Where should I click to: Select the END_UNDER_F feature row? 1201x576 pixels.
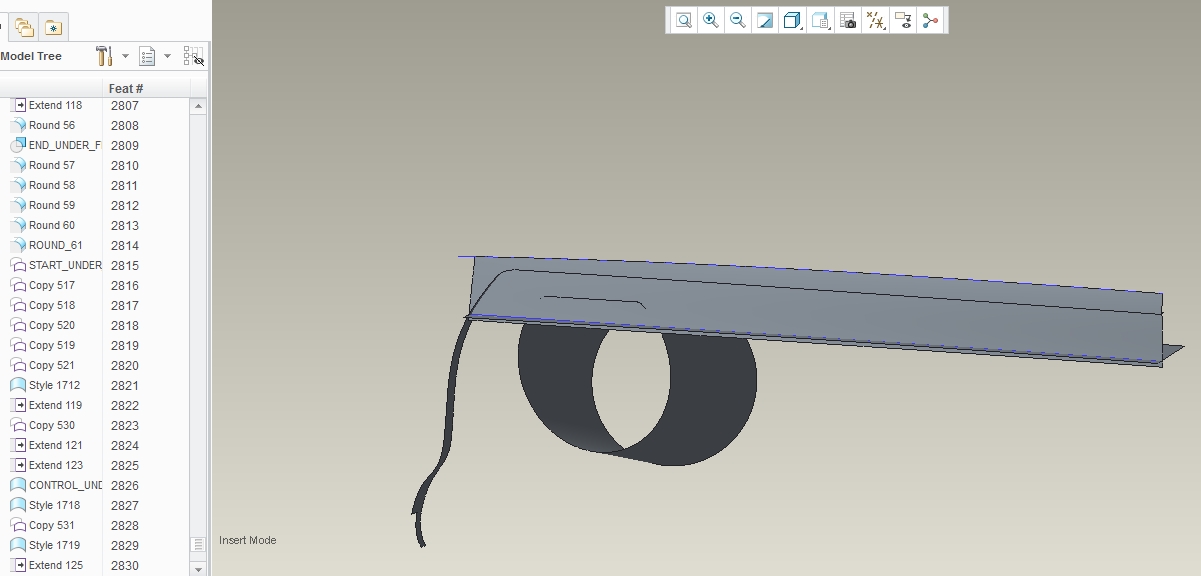64,145
